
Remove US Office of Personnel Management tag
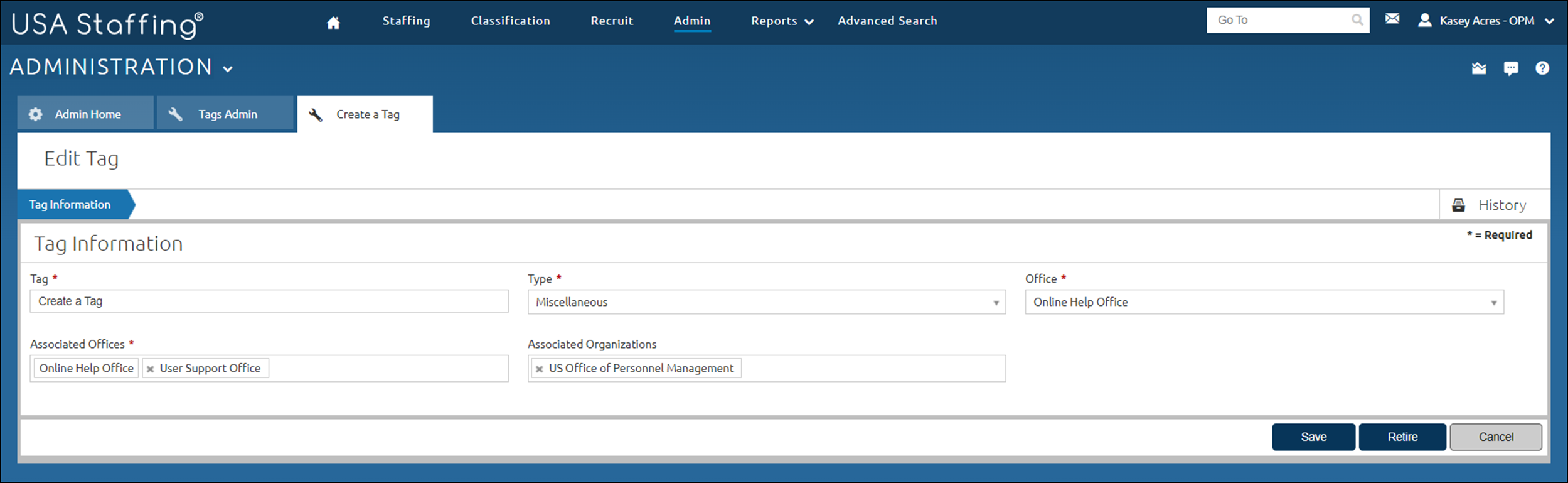coord(539,369)
